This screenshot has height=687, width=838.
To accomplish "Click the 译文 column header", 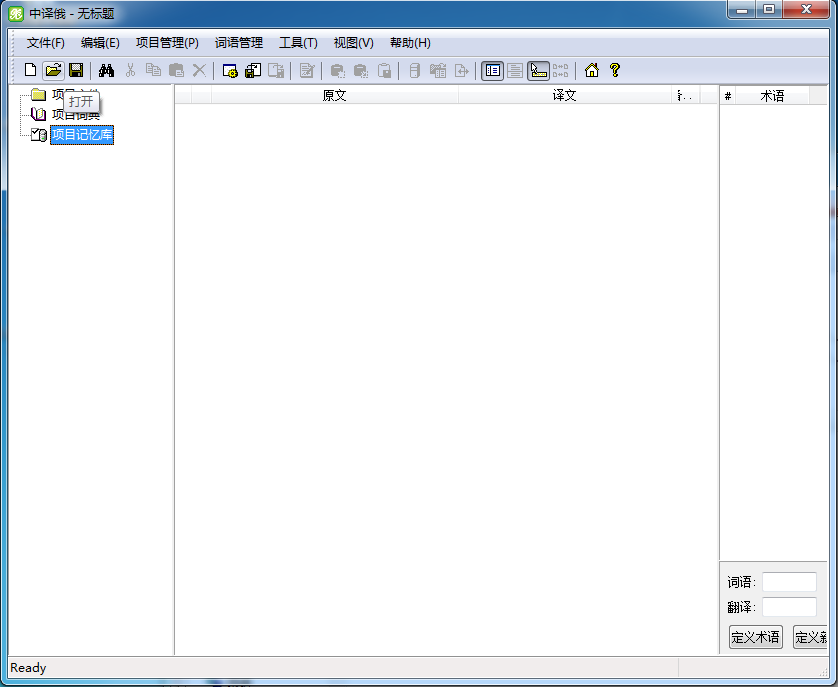I will [x=564, y=95].
